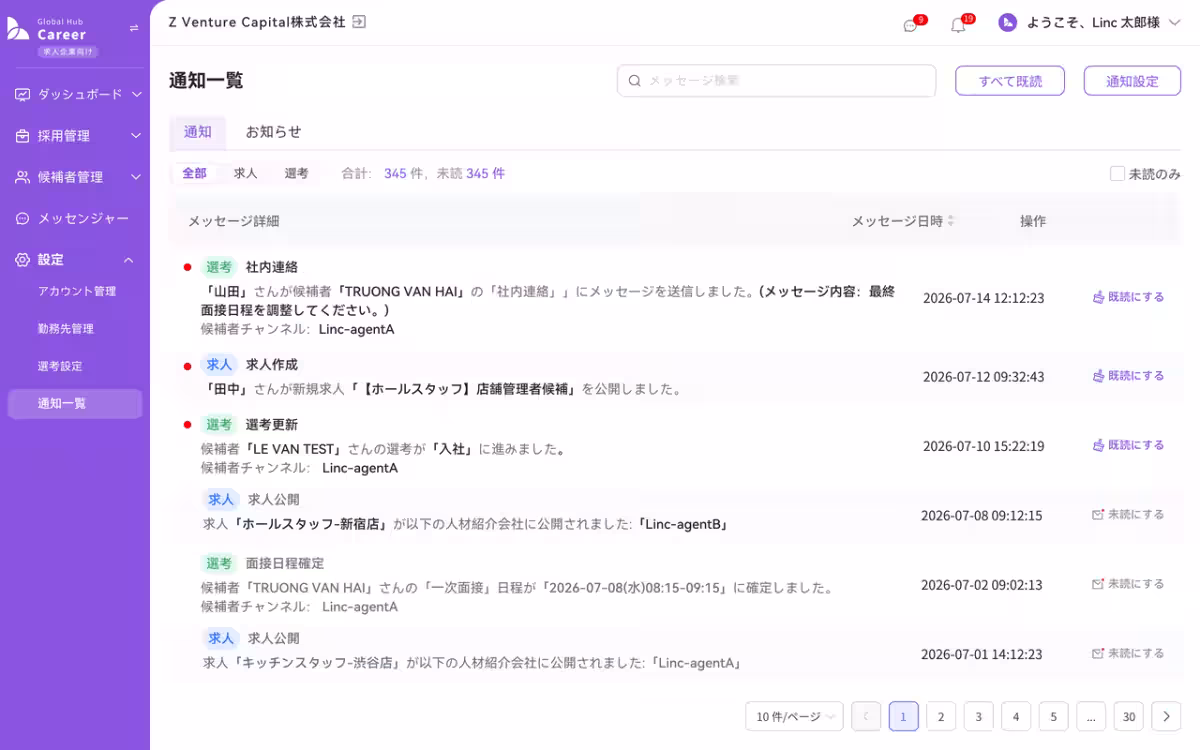Viewport: 1200px width, 750px height.
Task: Click the user avatar icon
Action: click(1008, 22)
